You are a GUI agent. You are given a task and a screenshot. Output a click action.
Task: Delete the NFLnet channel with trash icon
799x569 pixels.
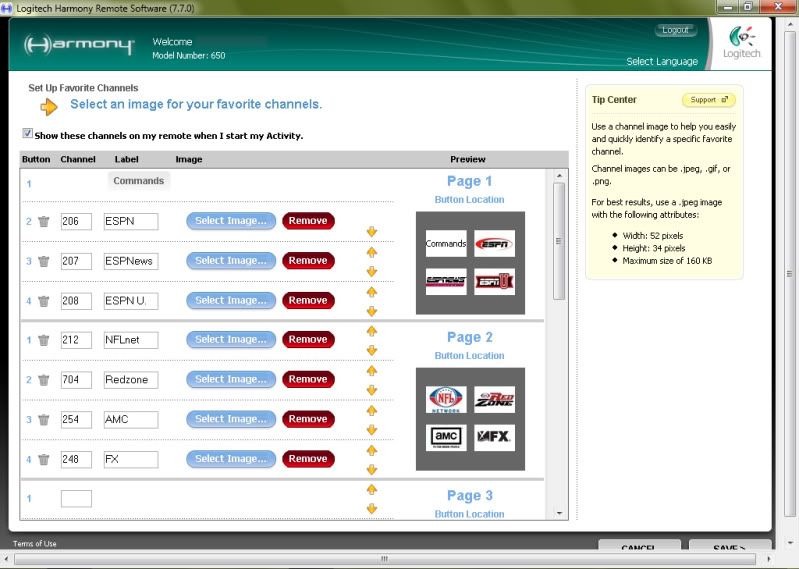point(44,340)
